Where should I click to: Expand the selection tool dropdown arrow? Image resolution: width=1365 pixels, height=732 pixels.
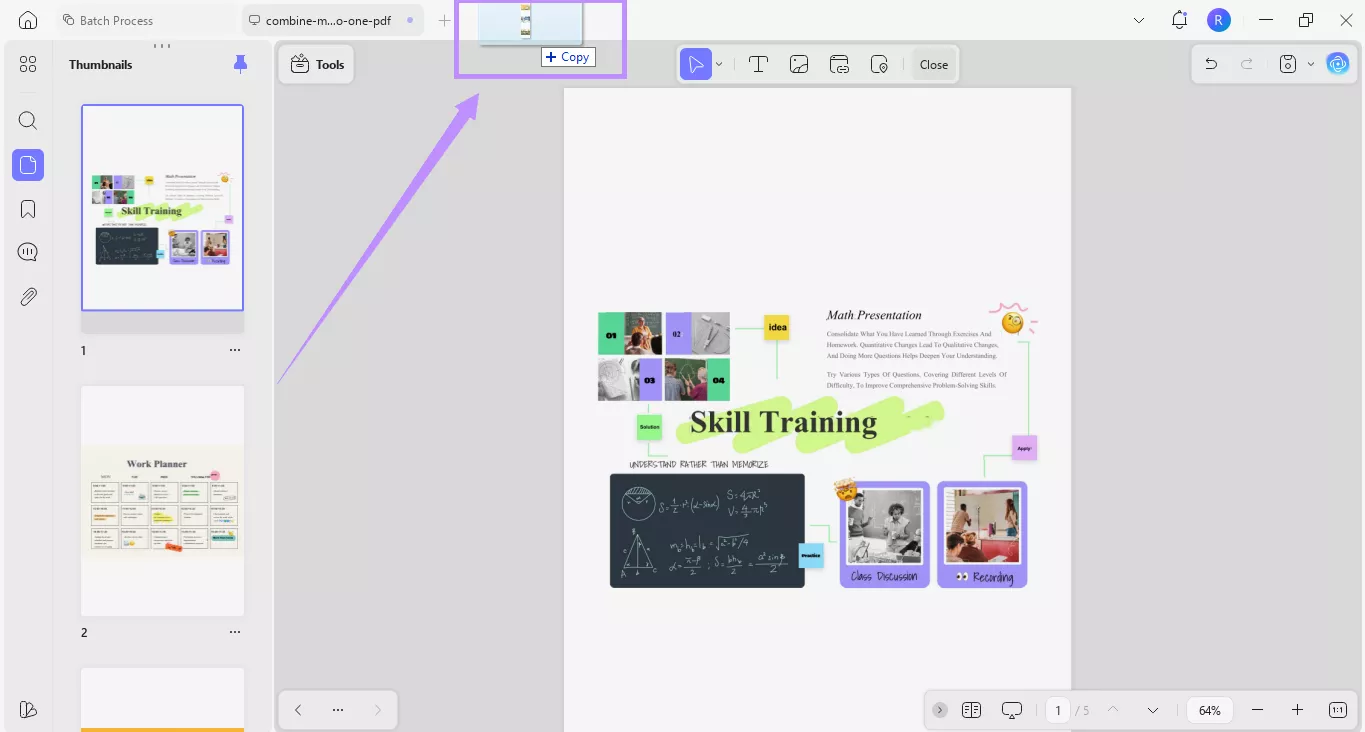pos(718,63)
